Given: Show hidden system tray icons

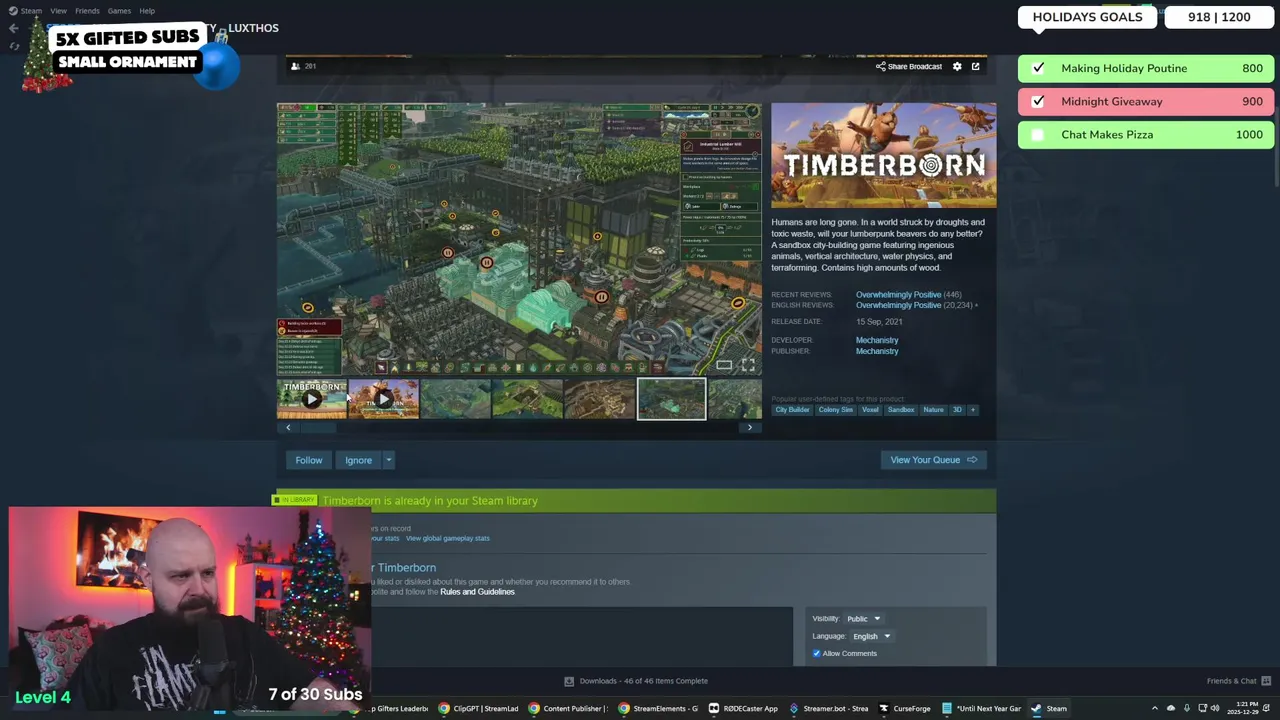Looking at the screenshot, I should pyautogui.click(x=1154, y=708).
